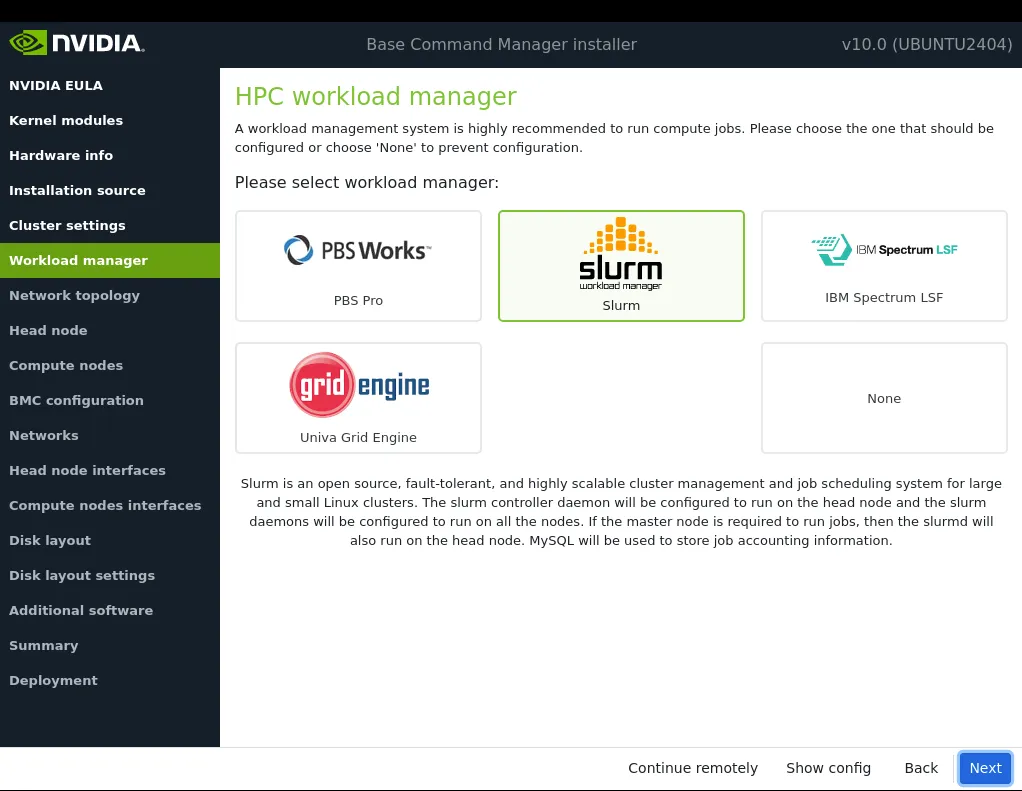Viewport: 1022px width, 791px height.
Task: Click Base Command Manager installer title
Action: (501, 44)
